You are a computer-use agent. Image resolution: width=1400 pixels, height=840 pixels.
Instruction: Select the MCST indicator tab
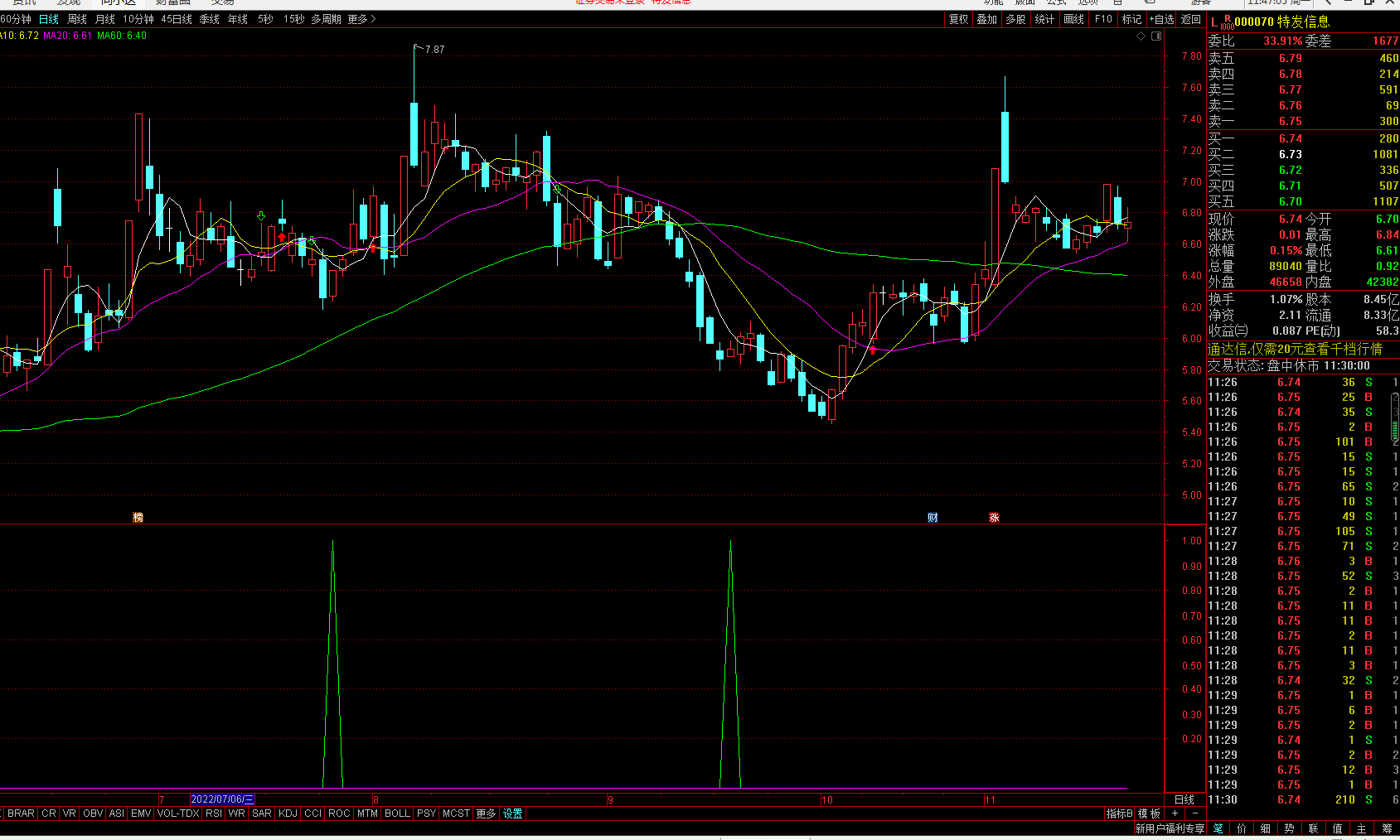tap(456, 813)
